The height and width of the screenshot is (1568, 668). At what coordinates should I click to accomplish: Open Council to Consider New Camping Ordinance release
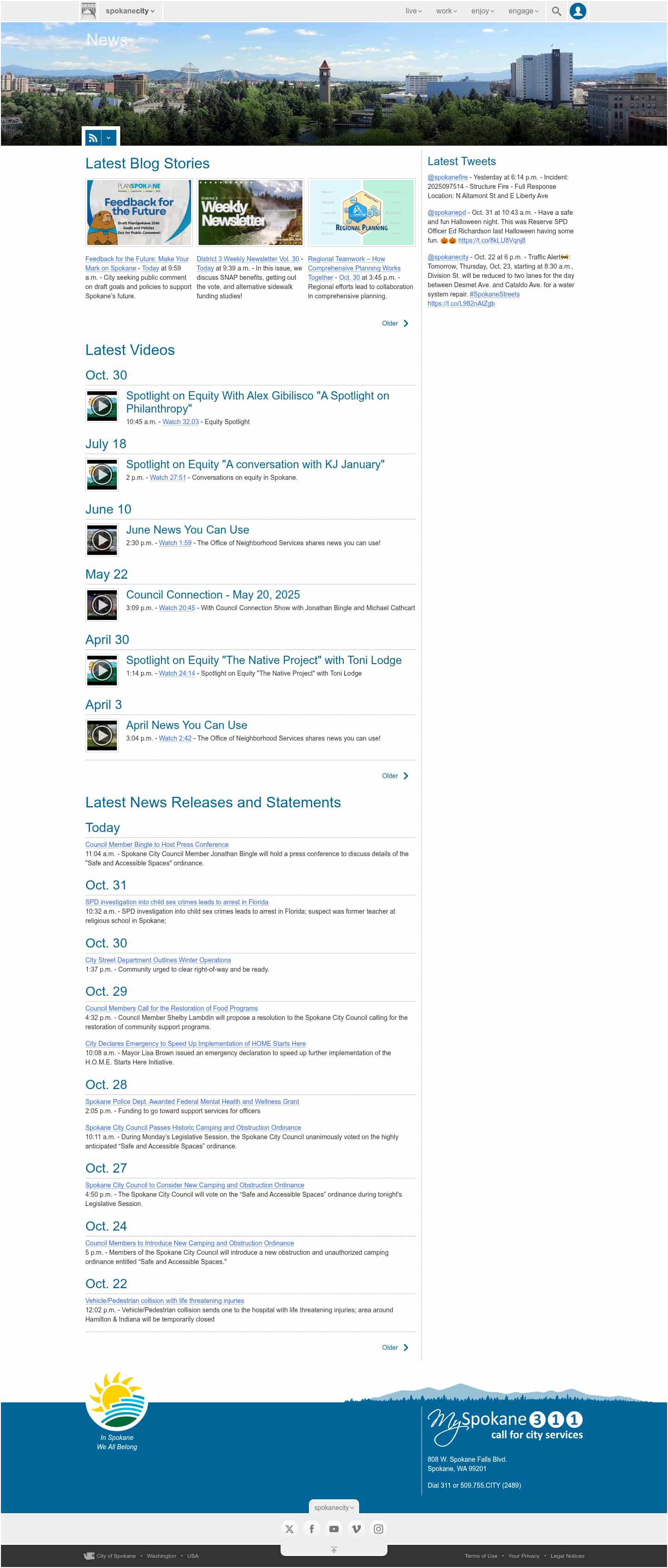[x=195, y=1186]
